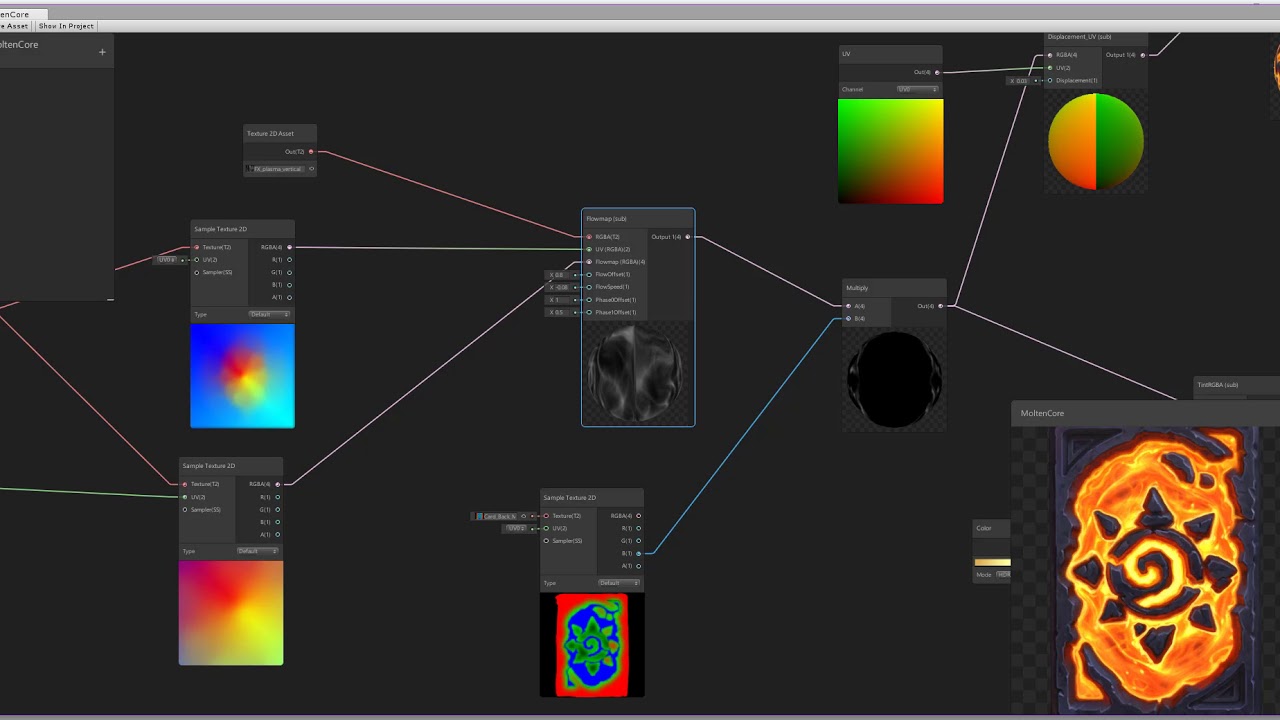Viewport: 1280px width, 720px height.
Task: Open Type dropdown on blue-preview Sample Texture node
Action: (x=269, y=314)
